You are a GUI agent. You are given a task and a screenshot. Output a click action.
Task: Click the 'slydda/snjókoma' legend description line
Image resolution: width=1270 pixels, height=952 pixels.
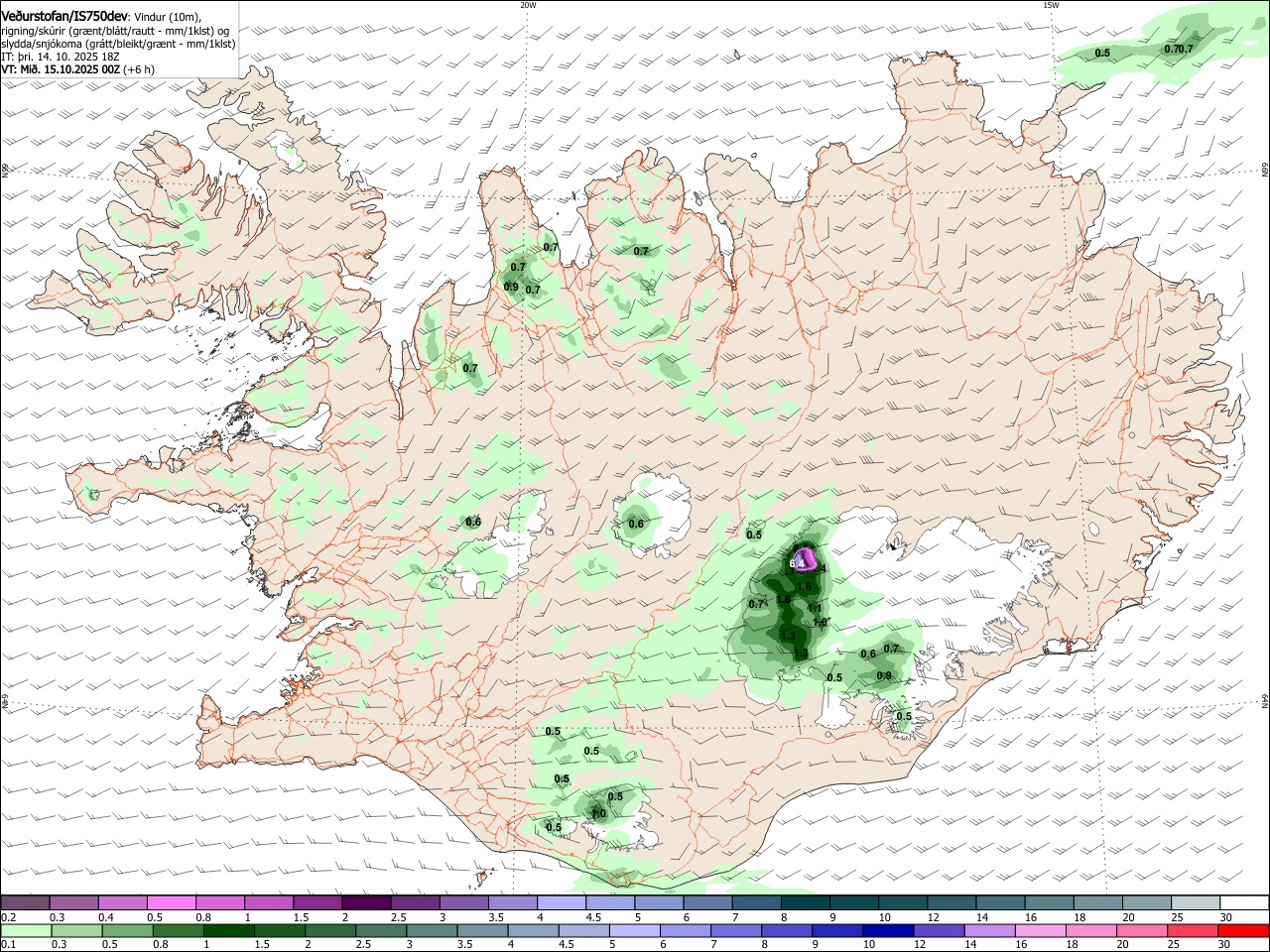click(118, 45)
